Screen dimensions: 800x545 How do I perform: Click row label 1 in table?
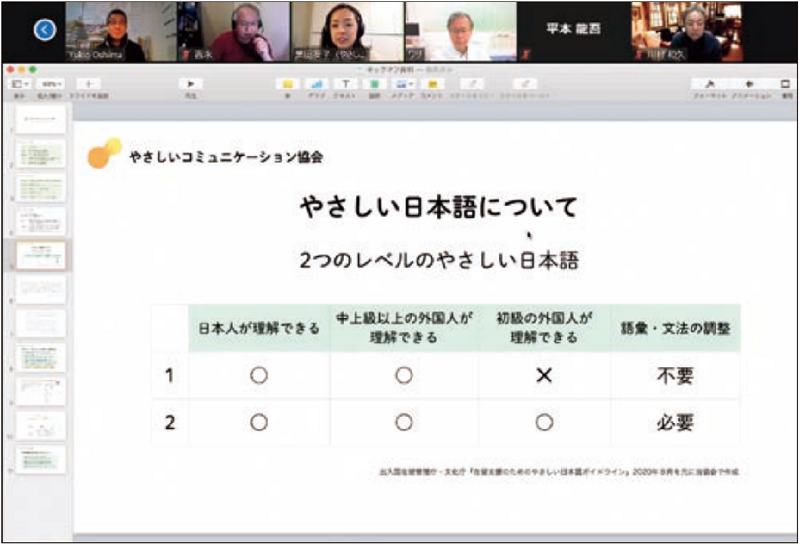(x=170, y=376)
